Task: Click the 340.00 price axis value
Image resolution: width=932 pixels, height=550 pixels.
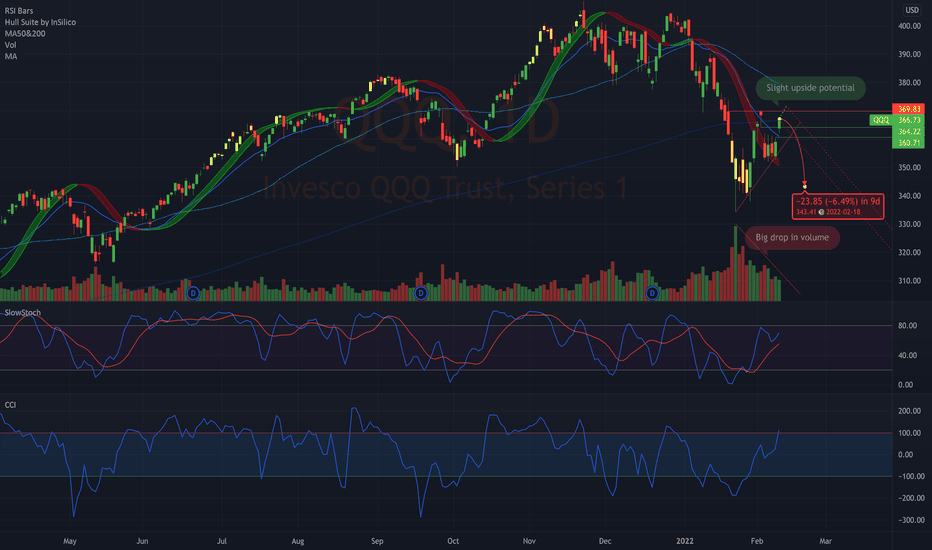Action: tap(909, 196)
